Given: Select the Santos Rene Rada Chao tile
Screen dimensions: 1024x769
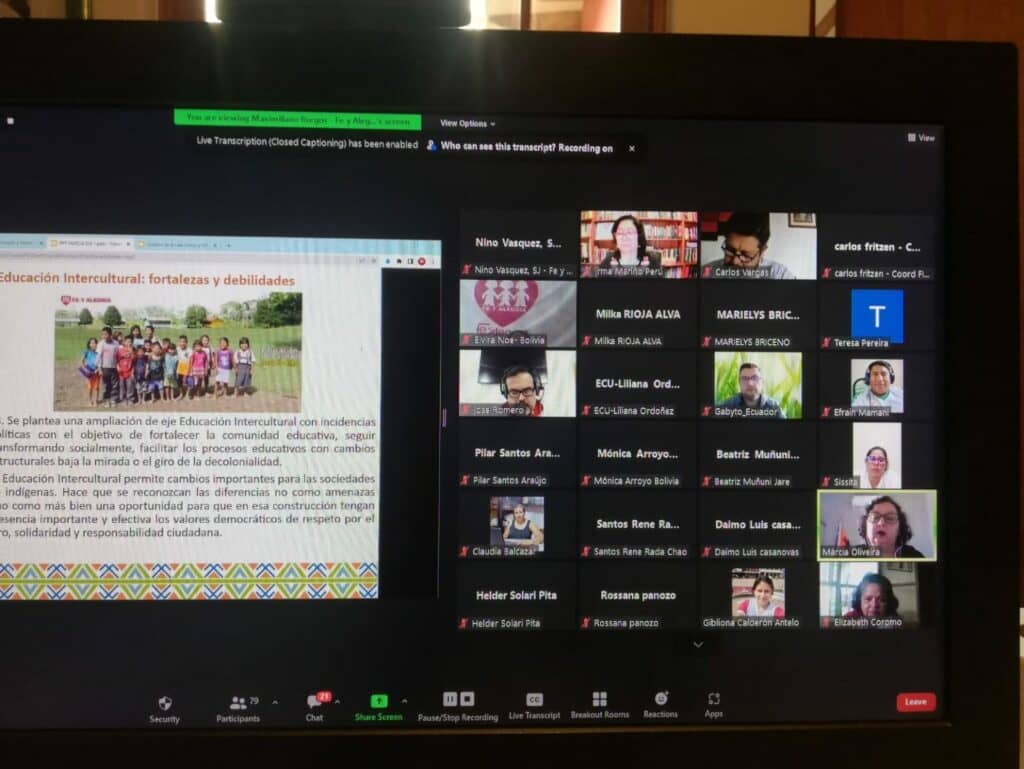Looking at the screenshot, I should 638,526.
